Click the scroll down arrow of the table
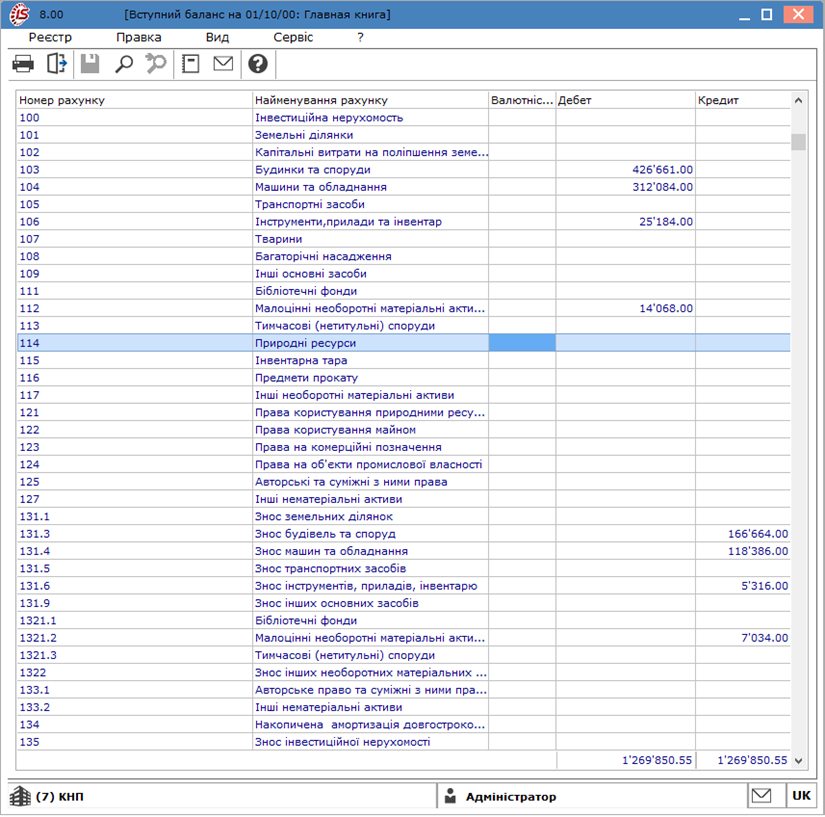Screen dimensions: 825x817 tap(798, 761)
